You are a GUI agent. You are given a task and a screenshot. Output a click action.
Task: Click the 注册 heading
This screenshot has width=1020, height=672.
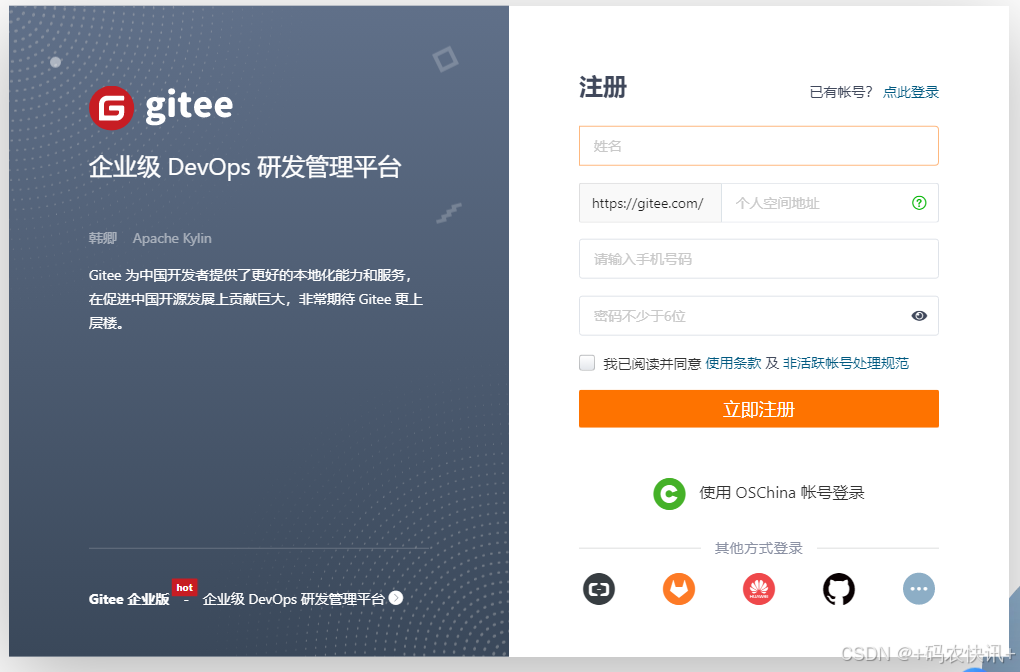click(x=602, y=87)
